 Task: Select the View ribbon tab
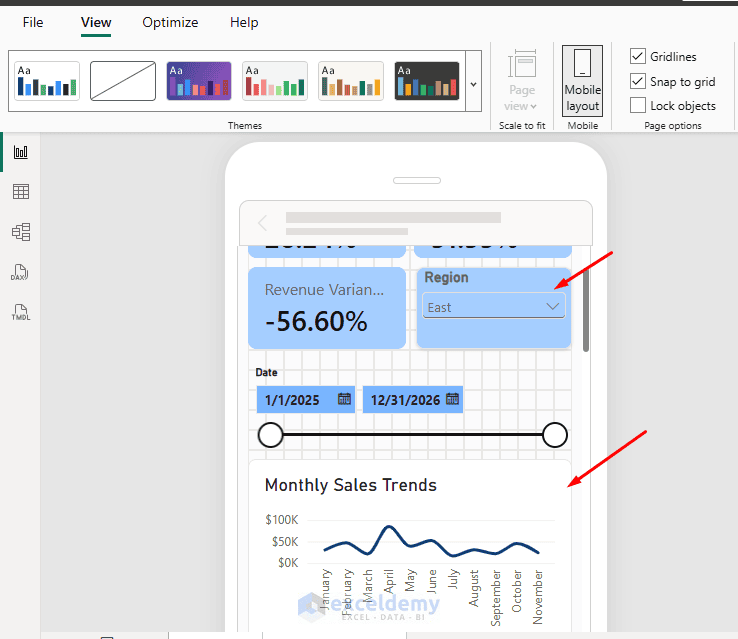click(x=96, y=22)
